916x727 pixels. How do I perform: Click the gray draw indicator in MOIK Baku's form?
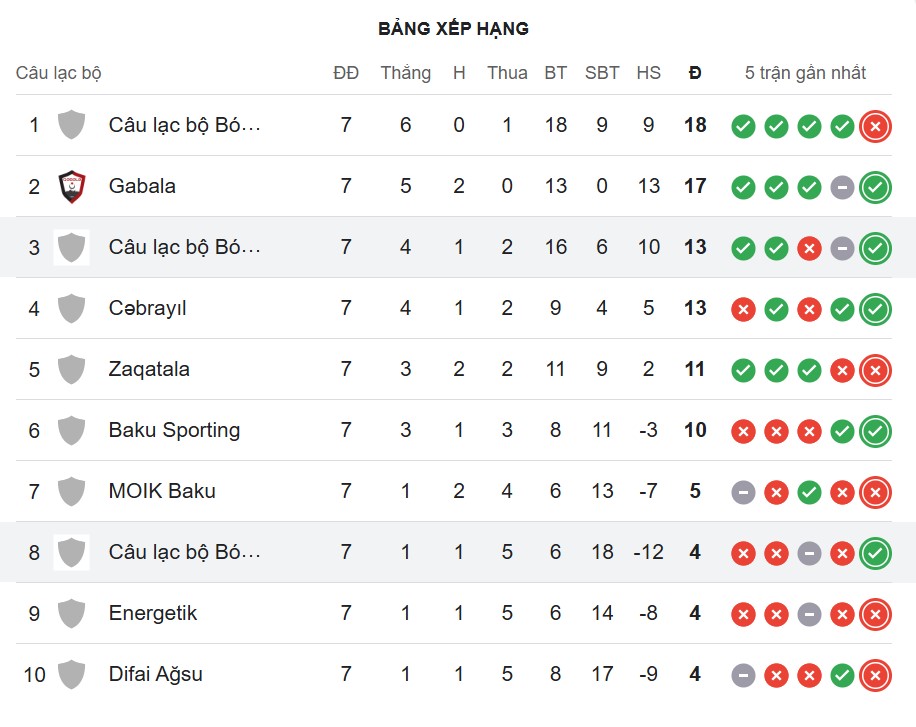click(743, 491)
